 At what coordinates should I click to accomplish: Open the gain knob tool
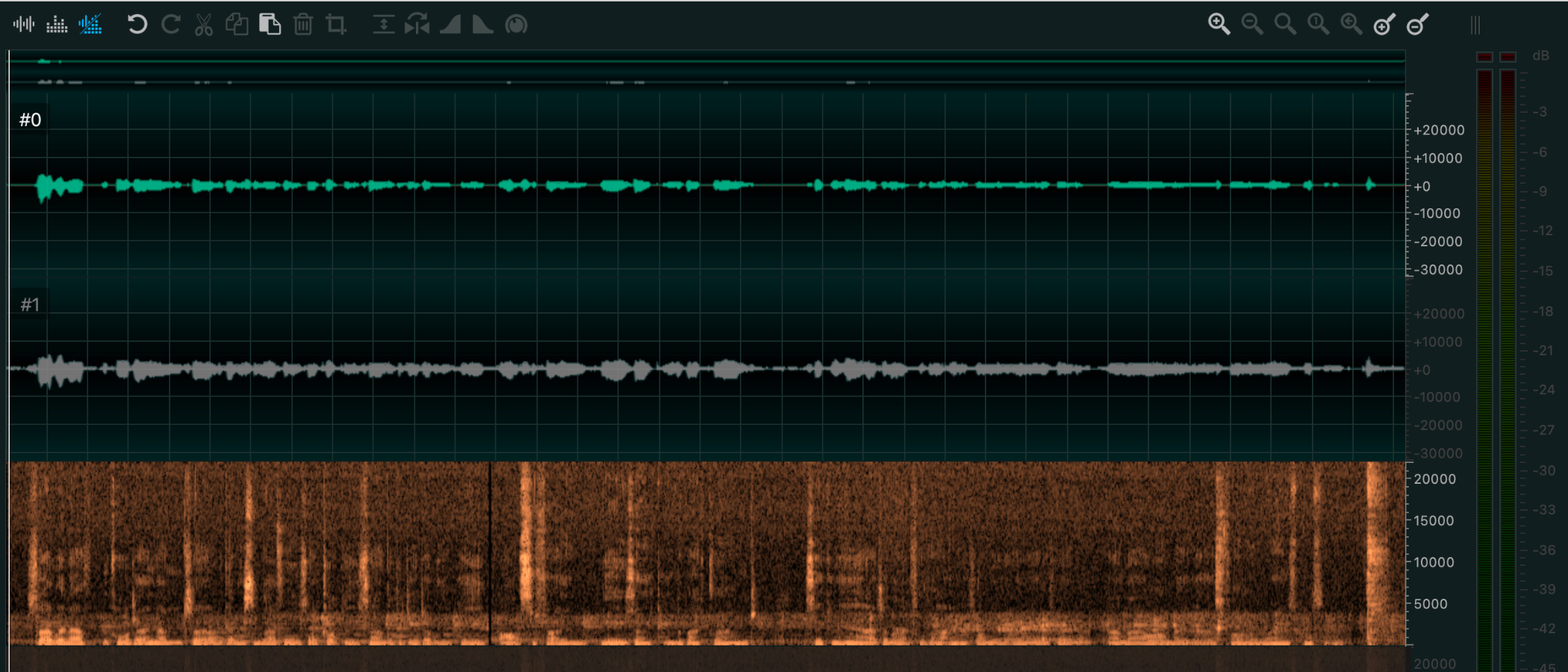point(516,25)
